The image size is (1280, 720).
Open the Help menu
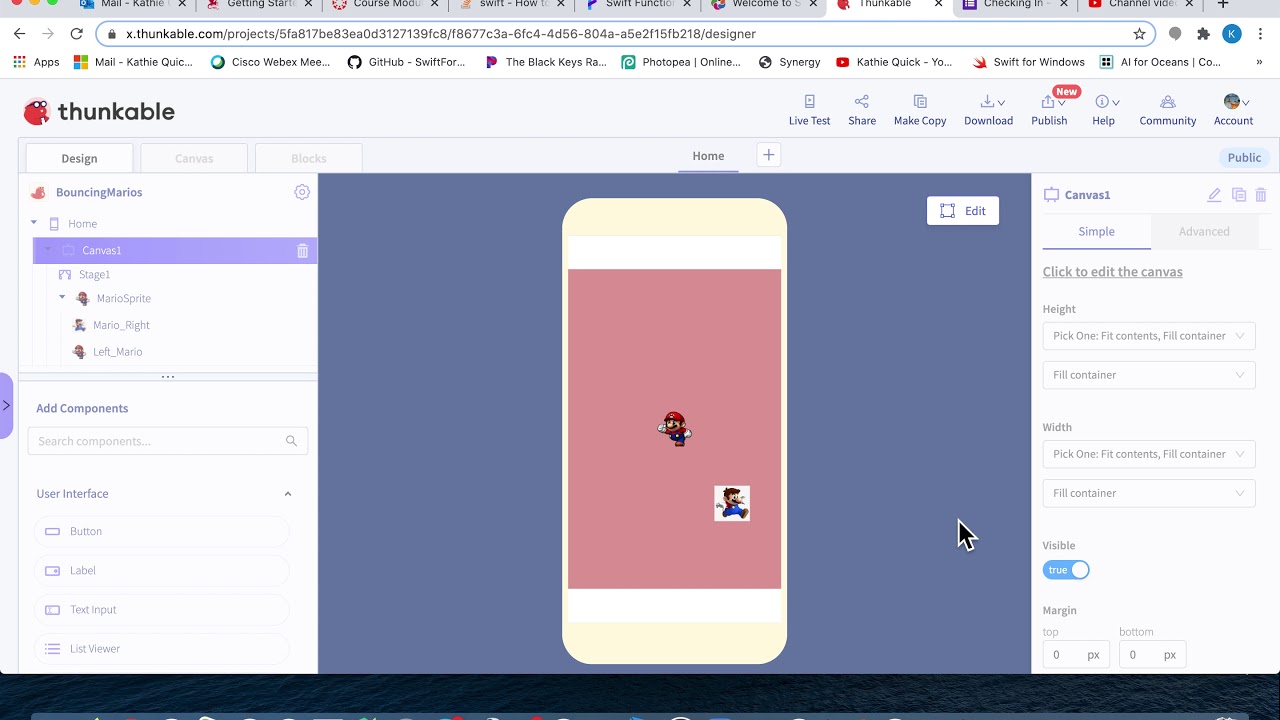click(1103, 110)
